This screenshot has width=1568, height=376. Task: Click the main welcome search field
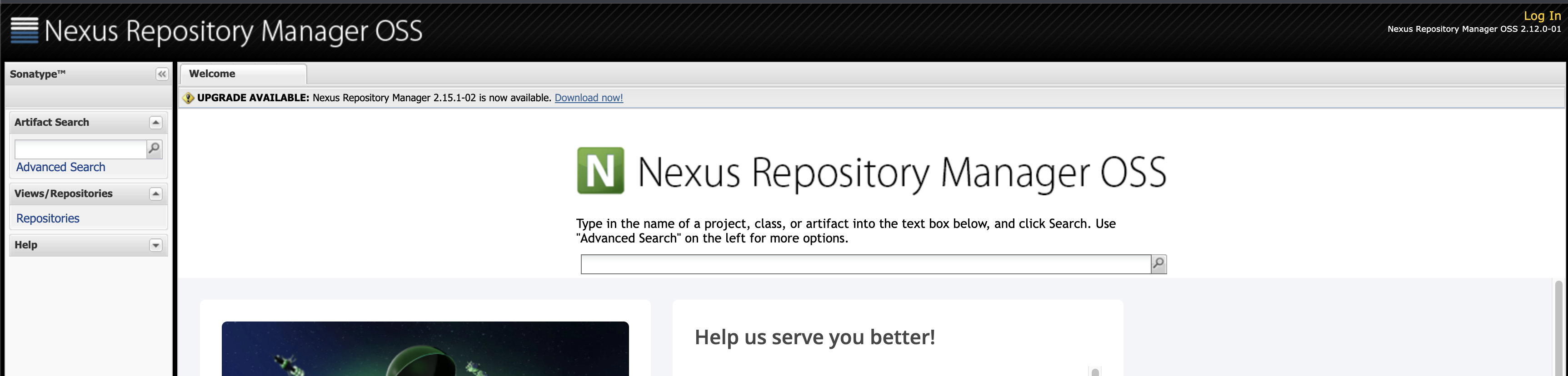tap(865, 264)
